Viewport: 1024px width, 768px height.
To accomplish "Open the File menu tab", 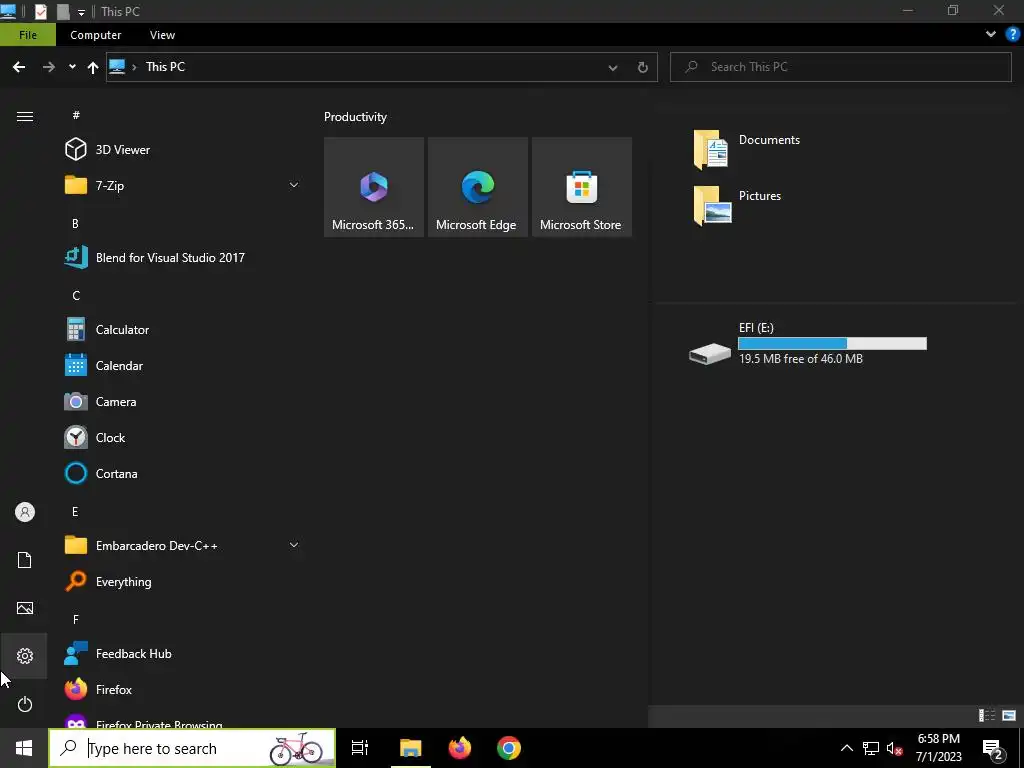I will click(x=28, y=35).
